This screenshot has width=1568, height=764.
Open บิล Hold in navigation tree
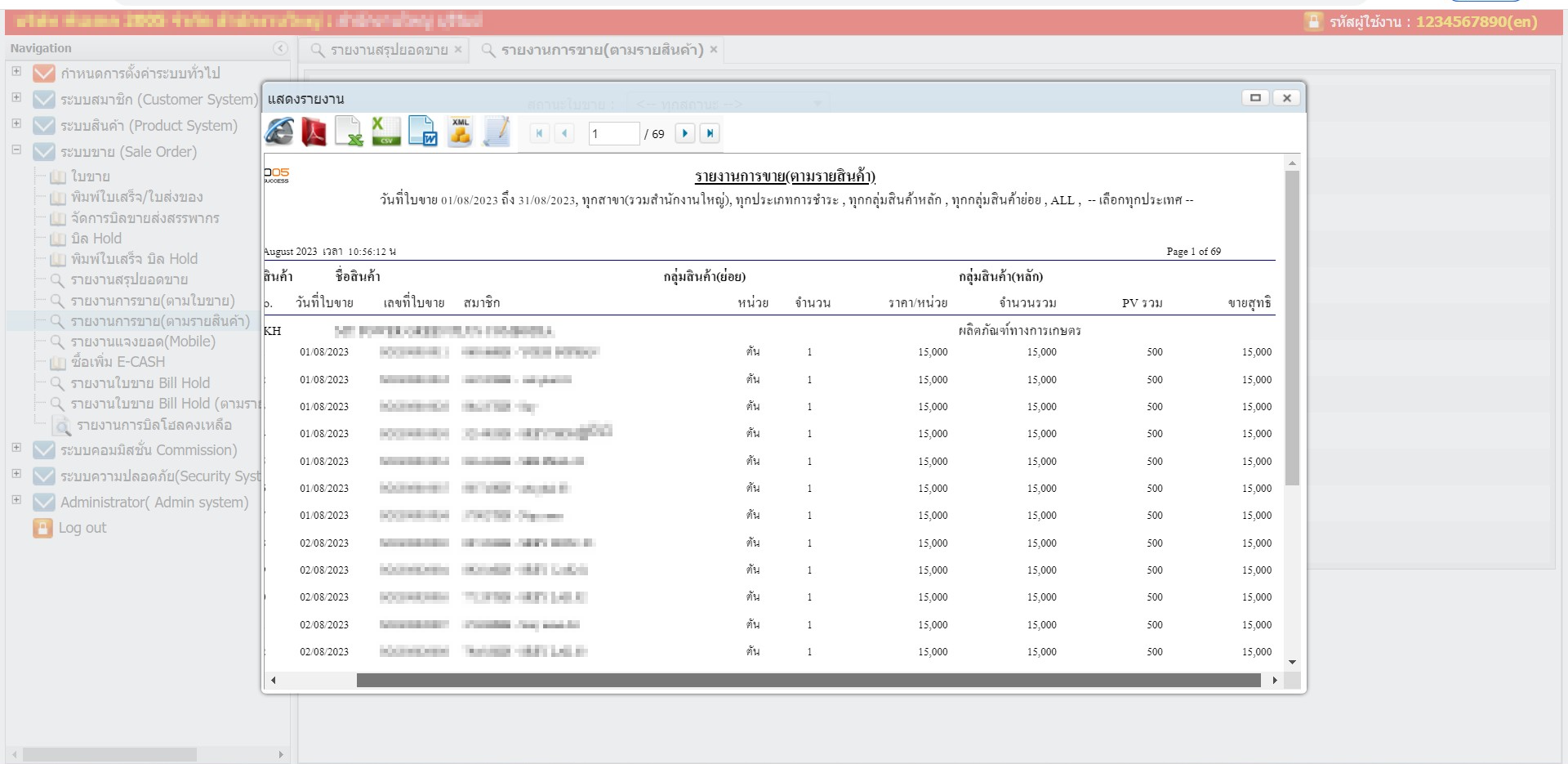[96, 239]
